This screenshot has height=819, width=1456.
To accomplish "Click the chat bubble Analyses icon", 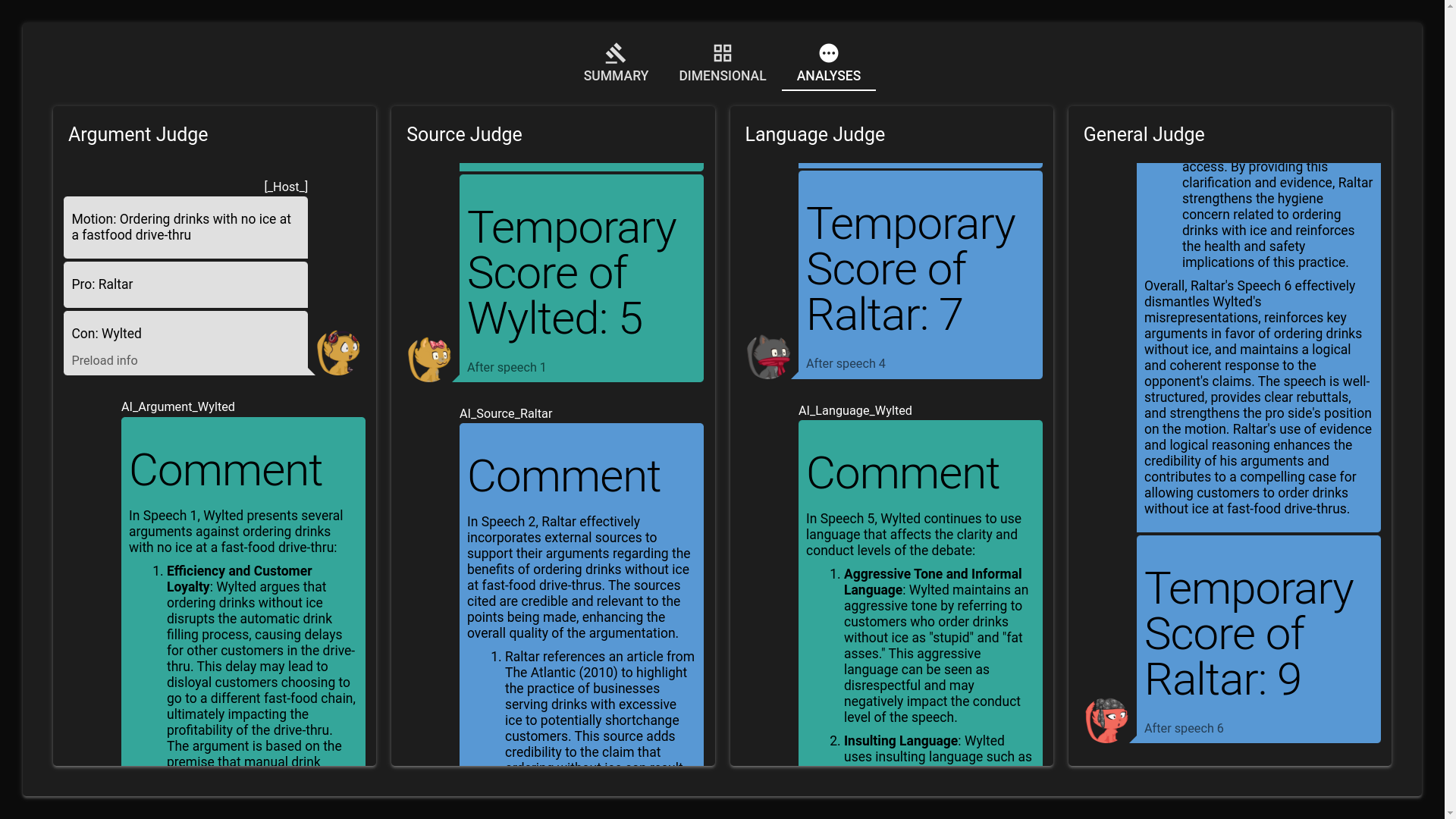I will pyautogui.click(x=828, y=53).
